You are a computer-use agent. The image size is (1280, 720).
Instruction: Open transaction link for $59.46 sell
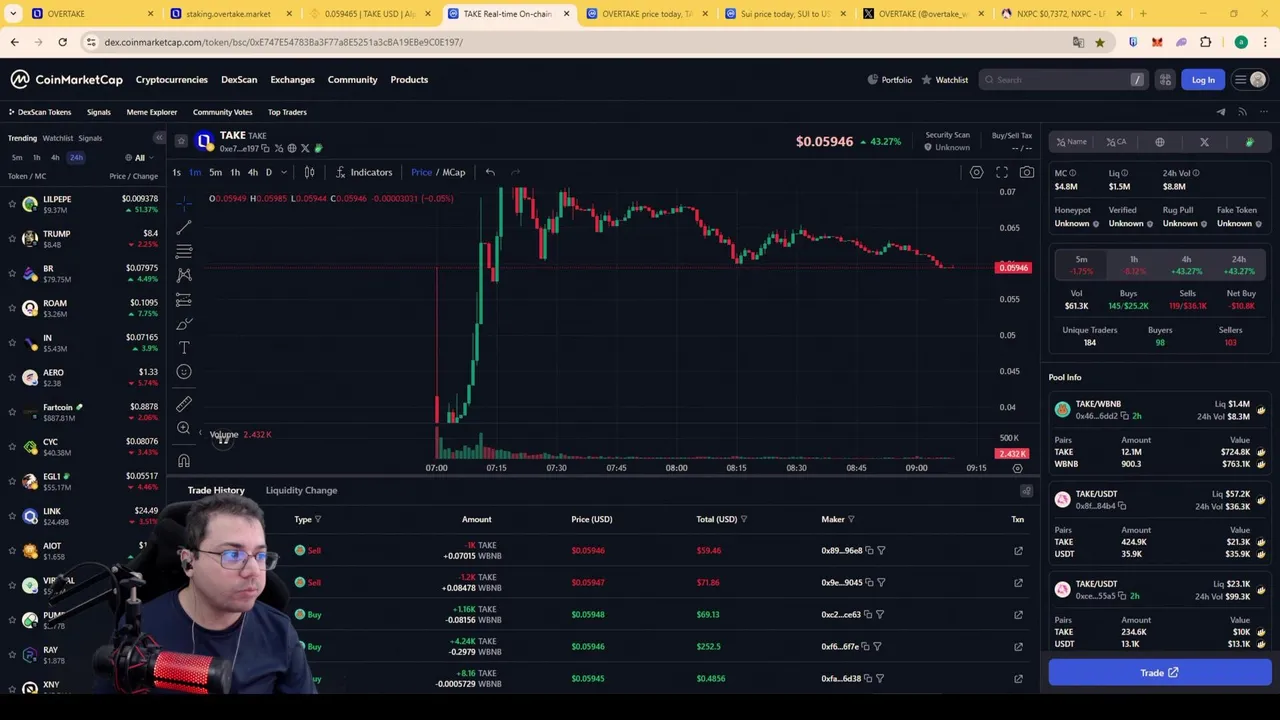tap(1018, 551)
